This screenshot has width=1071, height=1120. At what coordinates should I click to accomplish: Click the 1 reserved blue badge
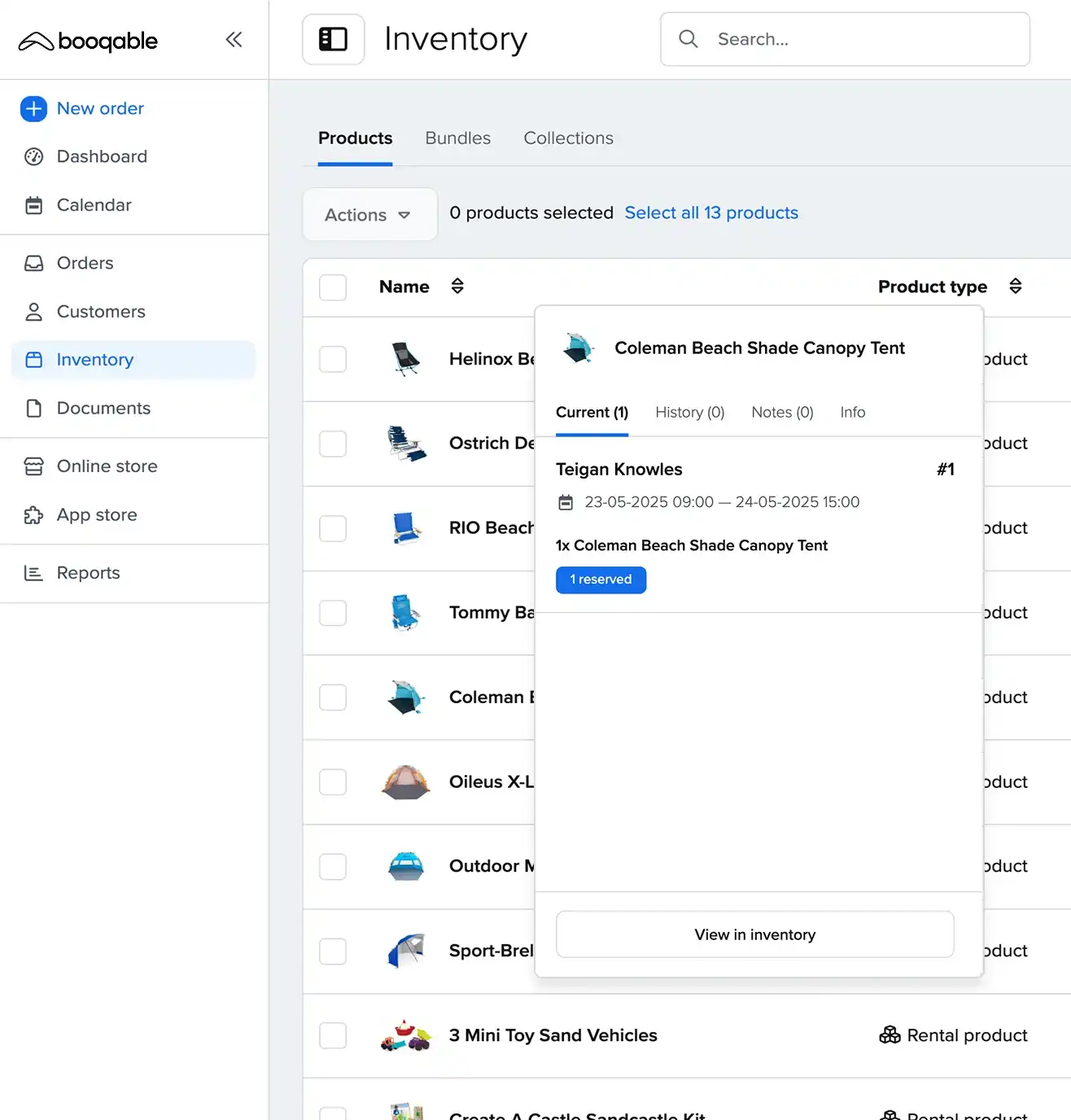coord(601,580)
